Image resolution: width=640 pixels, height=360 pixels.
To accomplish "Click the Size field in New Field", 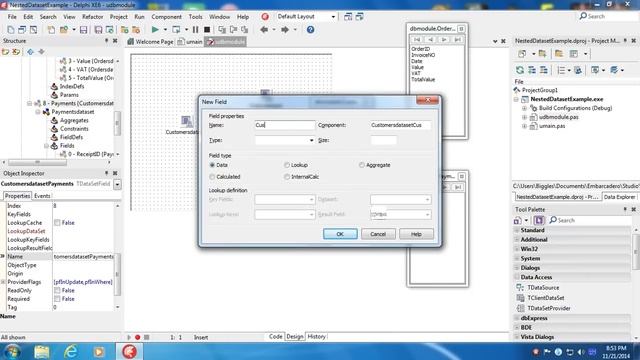I will click(384, 140).
